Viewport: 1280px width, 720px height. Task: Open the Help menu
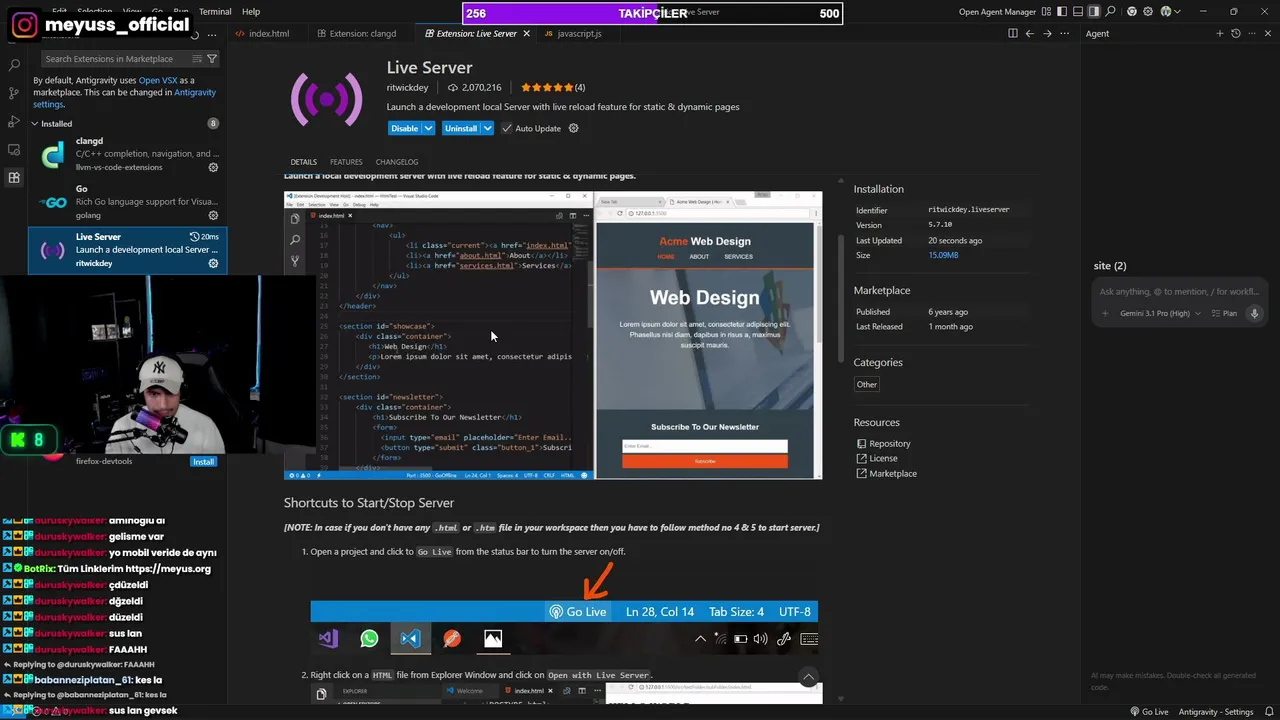tap(251, 12)
